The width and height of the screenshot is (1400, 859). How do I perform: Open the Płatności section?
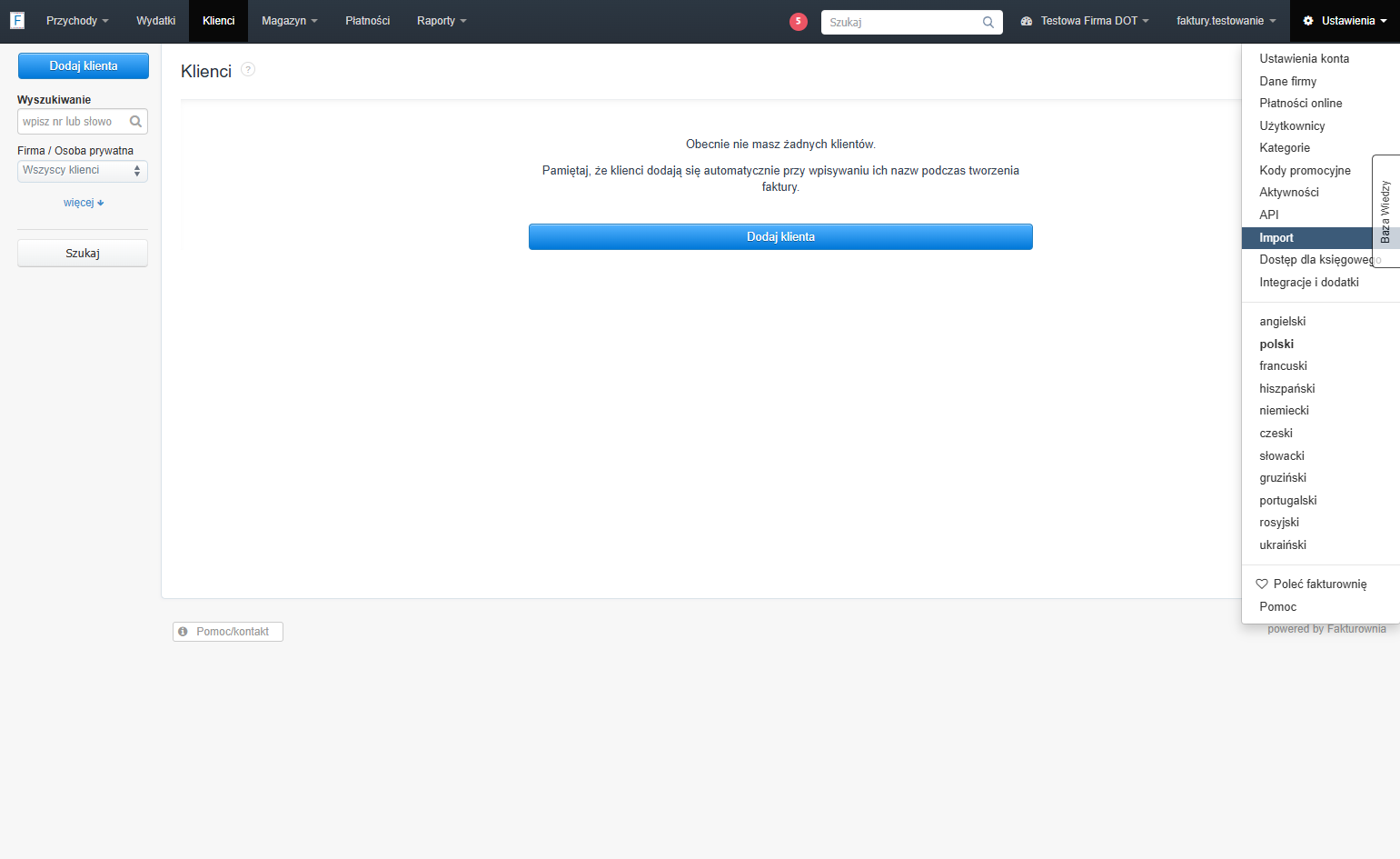tap(368, 21)
